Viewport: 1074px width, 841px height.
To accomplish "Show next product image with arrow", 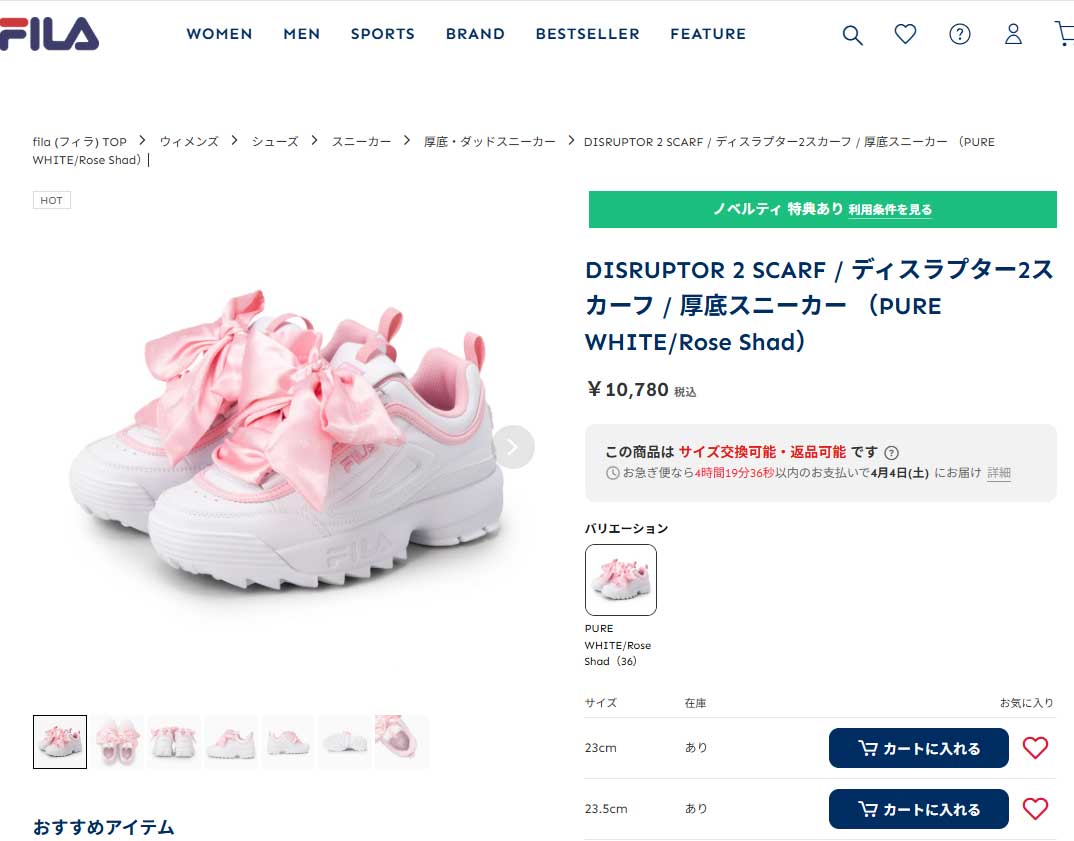I will pos(513,447).
